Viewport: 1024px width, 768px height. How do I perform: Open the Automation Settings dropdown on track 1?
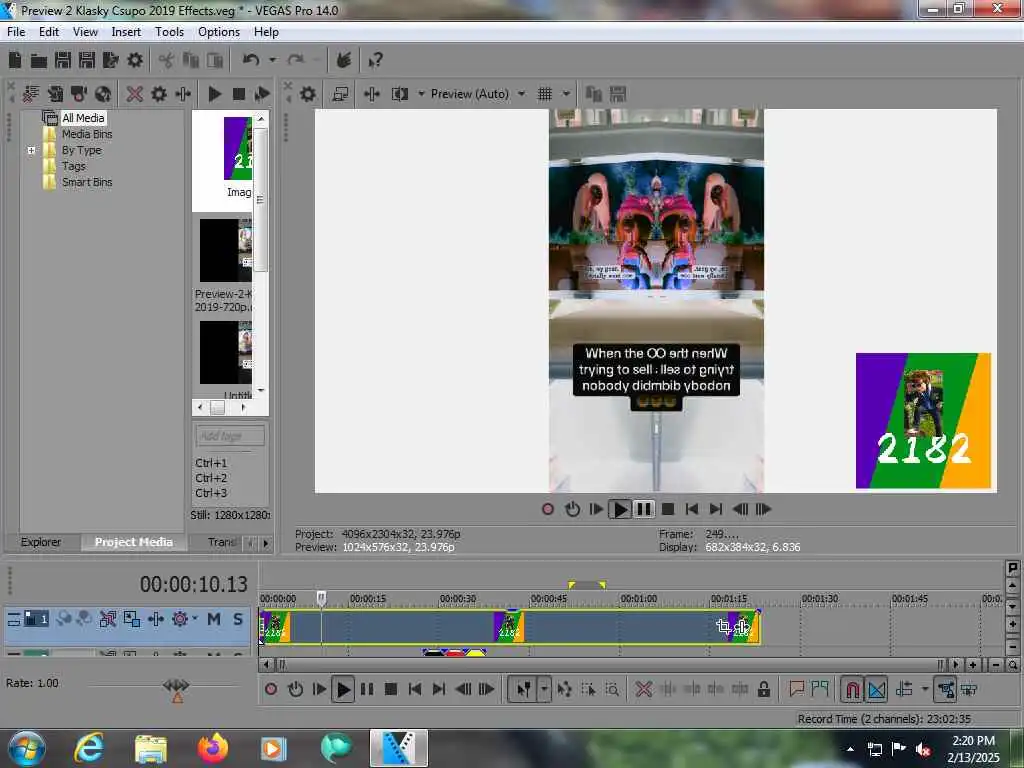coord(195,618)
